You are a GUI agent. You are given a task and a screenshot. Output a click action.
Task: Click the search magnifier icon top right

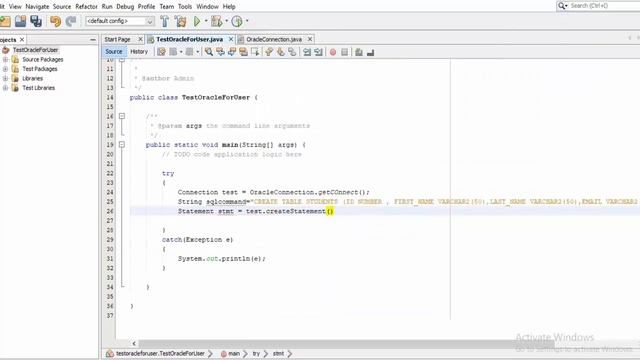click(x=562, y=6)
